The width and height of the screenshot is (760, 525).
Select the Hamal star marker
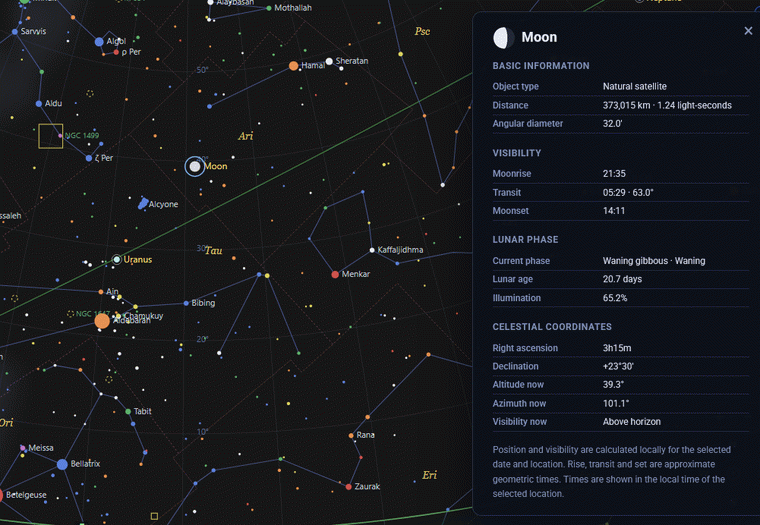pos(293,65)
